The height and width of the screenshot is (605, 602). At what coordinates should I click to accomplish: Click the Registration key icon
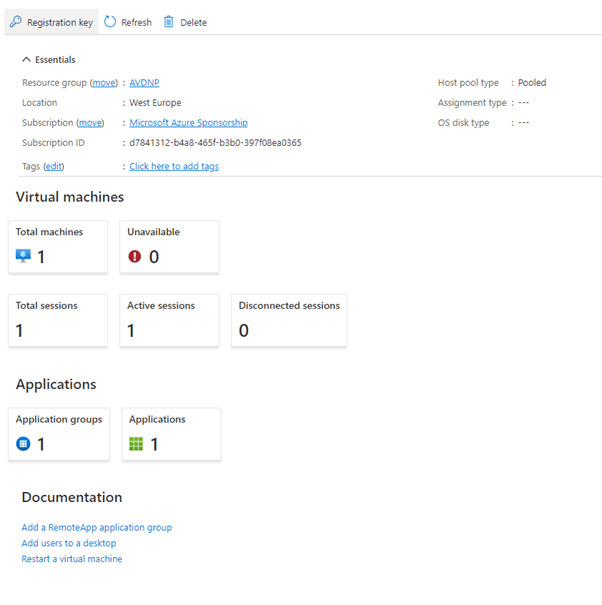(16, 22)
